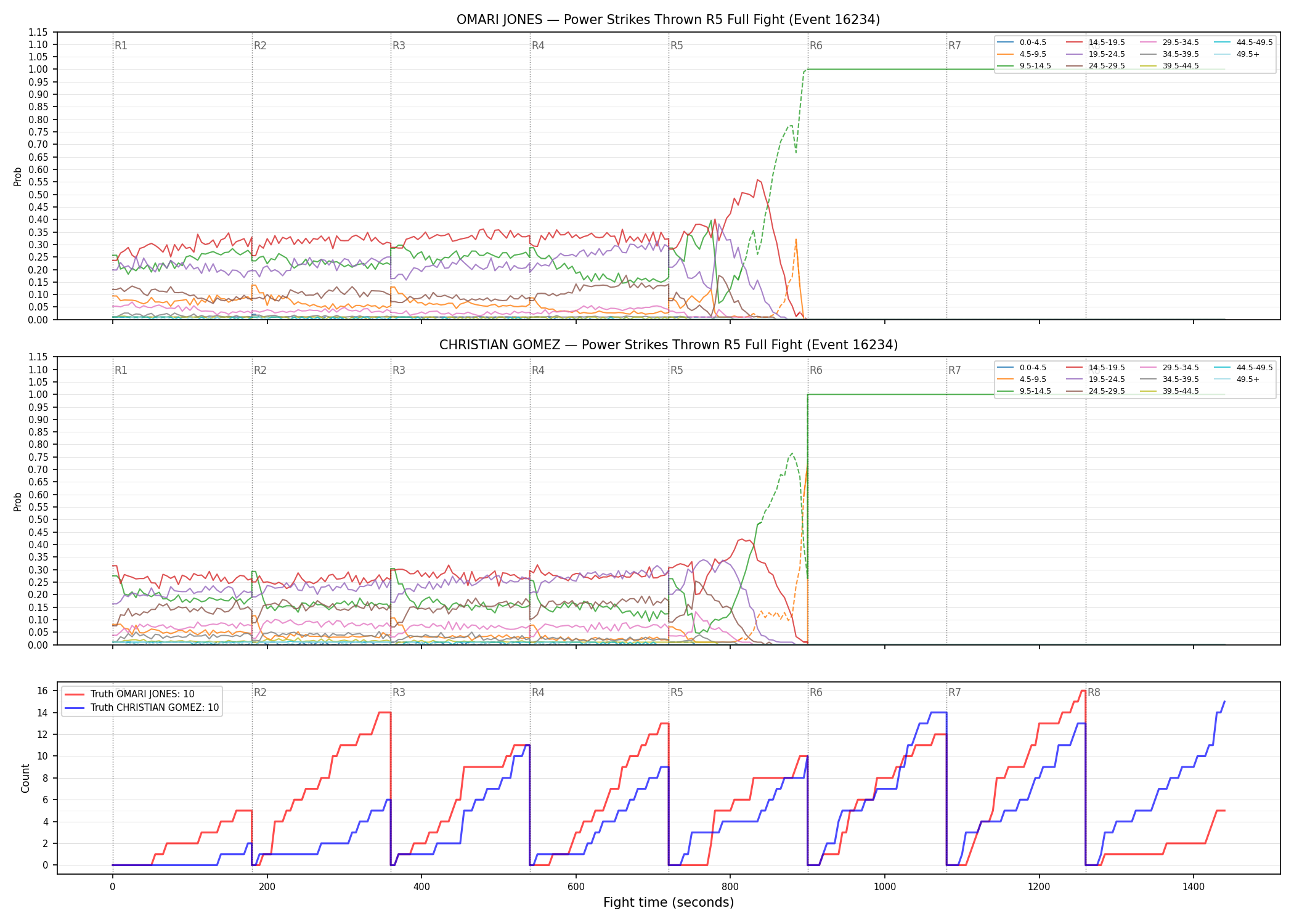Click round label R4 in bottom Count chart
Image resolution: width=1294 pixels, height=924 pixels.
(x=538, y=692)
